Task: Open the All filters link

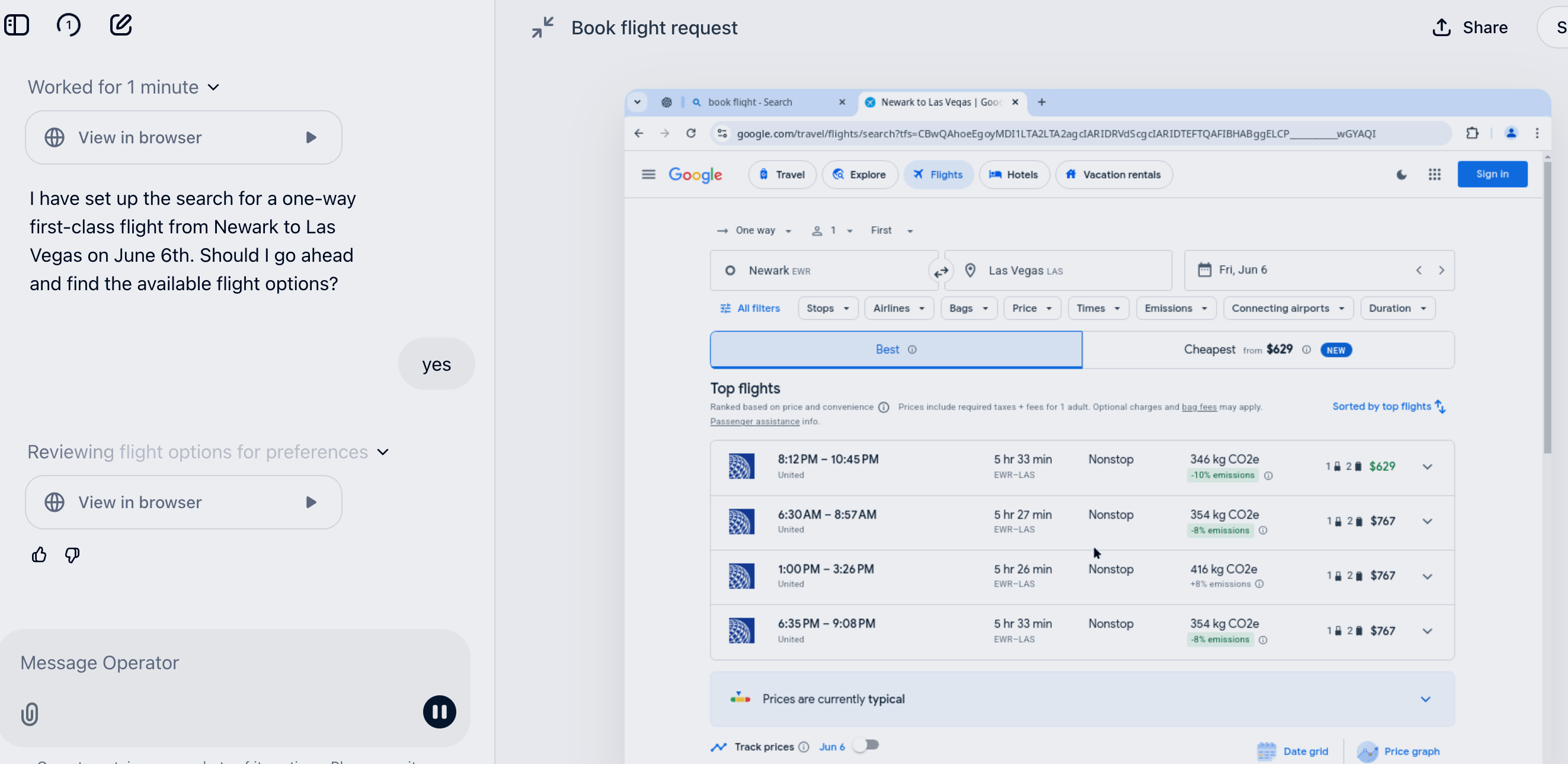Action: [x=750, y=309]
